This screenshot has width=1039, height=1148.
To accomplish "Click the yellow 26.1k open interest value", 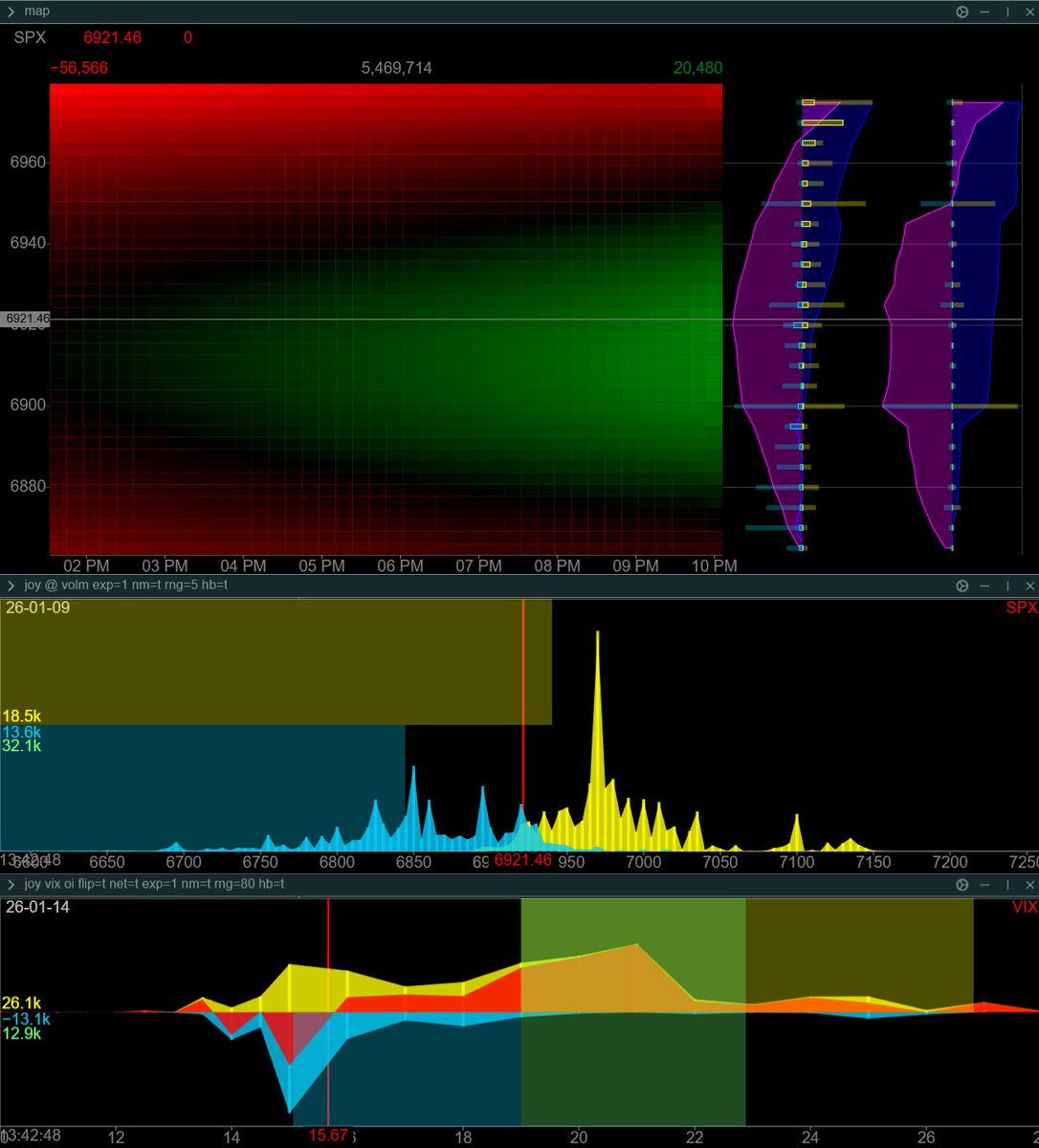I will (22, 1004).
